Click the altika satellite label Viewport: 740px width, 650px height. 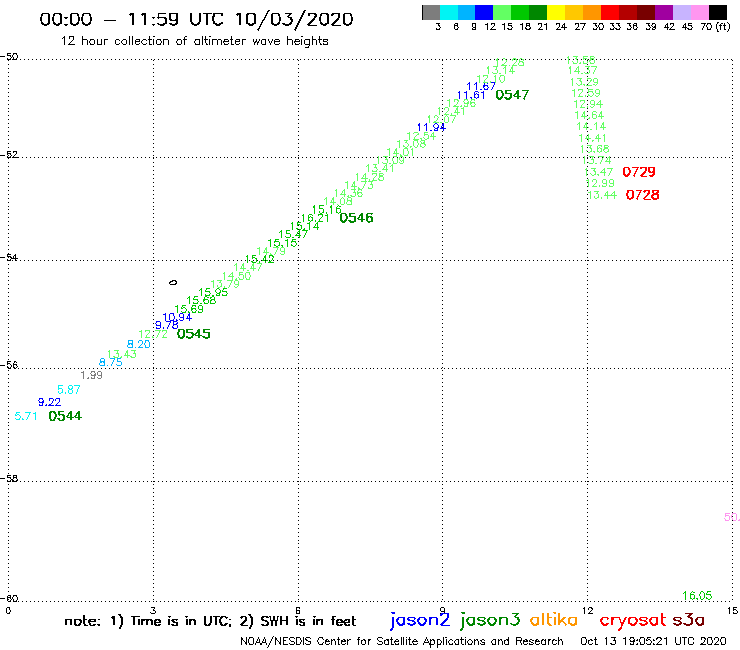[553, 620]
